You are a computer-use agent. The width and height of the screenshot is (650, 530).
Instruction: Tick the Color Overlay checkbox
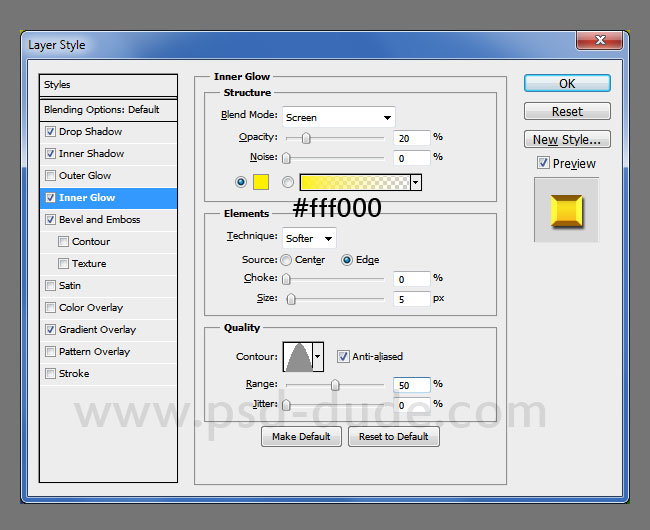tap(50, 307)
